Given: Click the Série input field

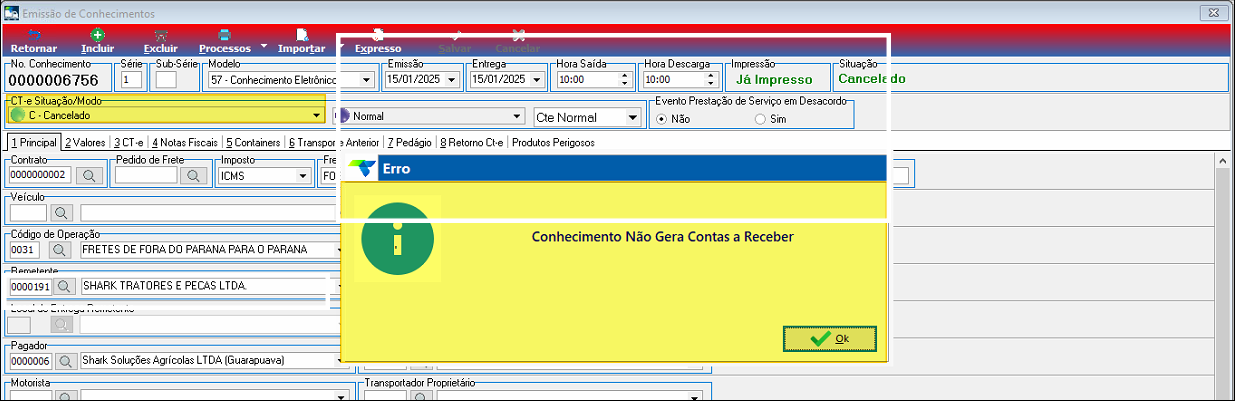Looking at the screenshot, I should click(x=132, y=80).
